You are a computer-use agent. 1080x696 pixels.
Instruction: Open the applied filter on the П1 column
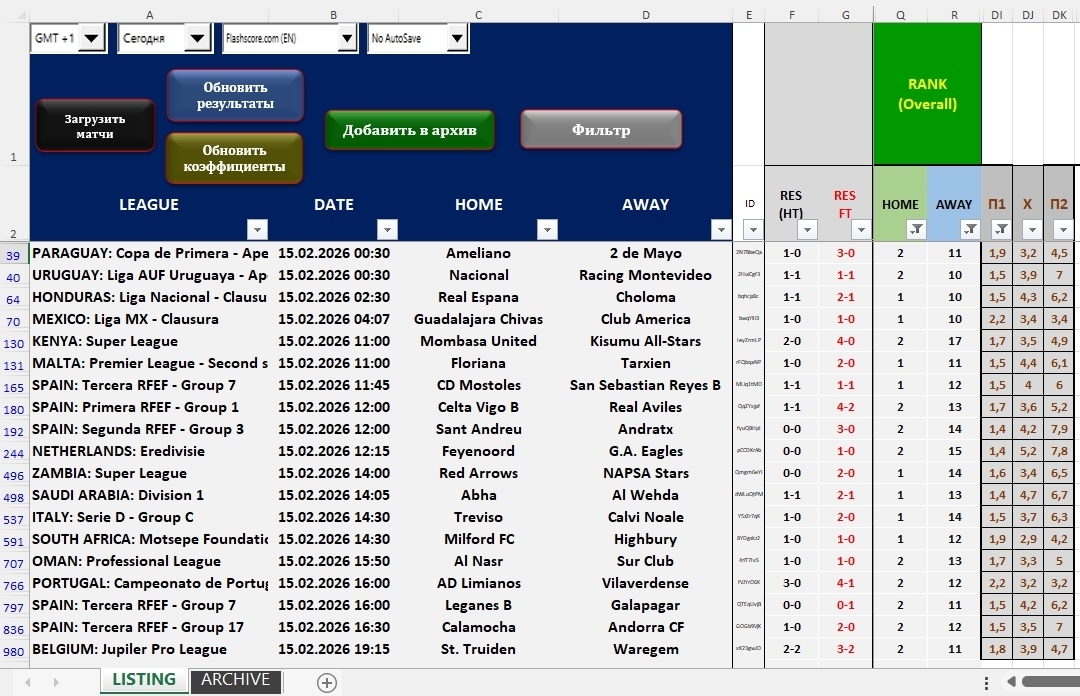(1001, 229)
